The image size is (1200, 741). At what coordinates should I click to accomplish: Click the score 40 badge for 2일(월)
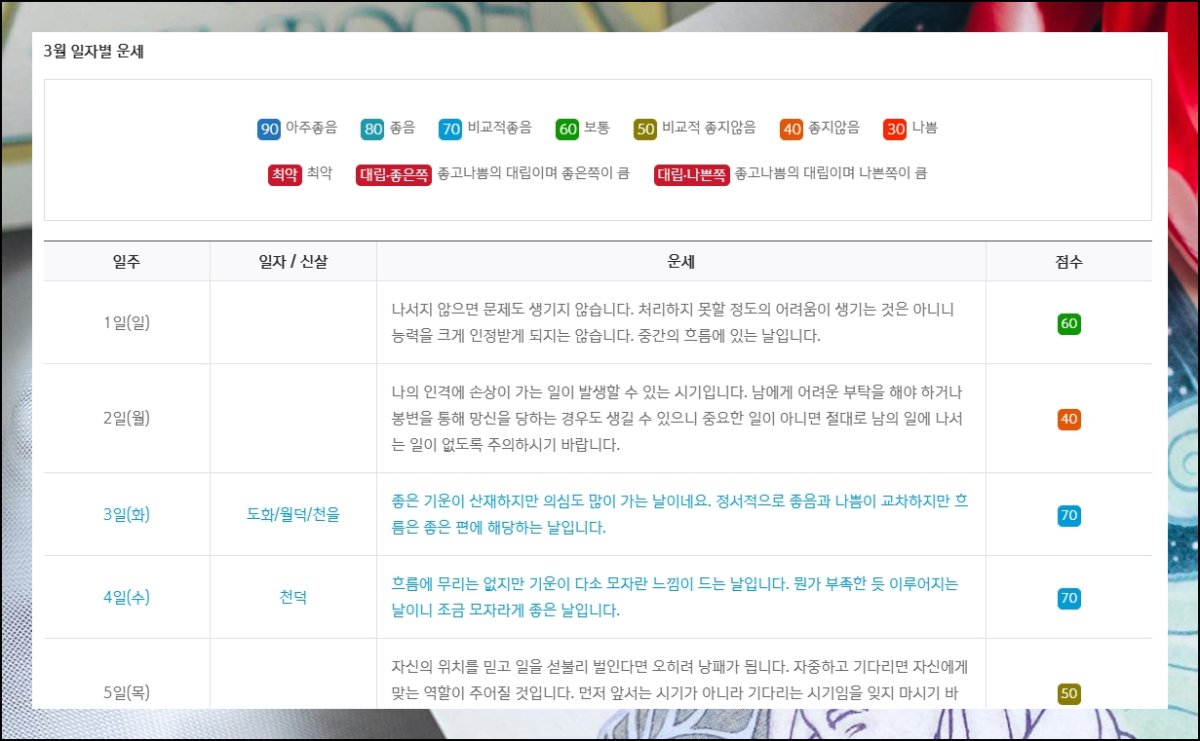(1069, 419)
